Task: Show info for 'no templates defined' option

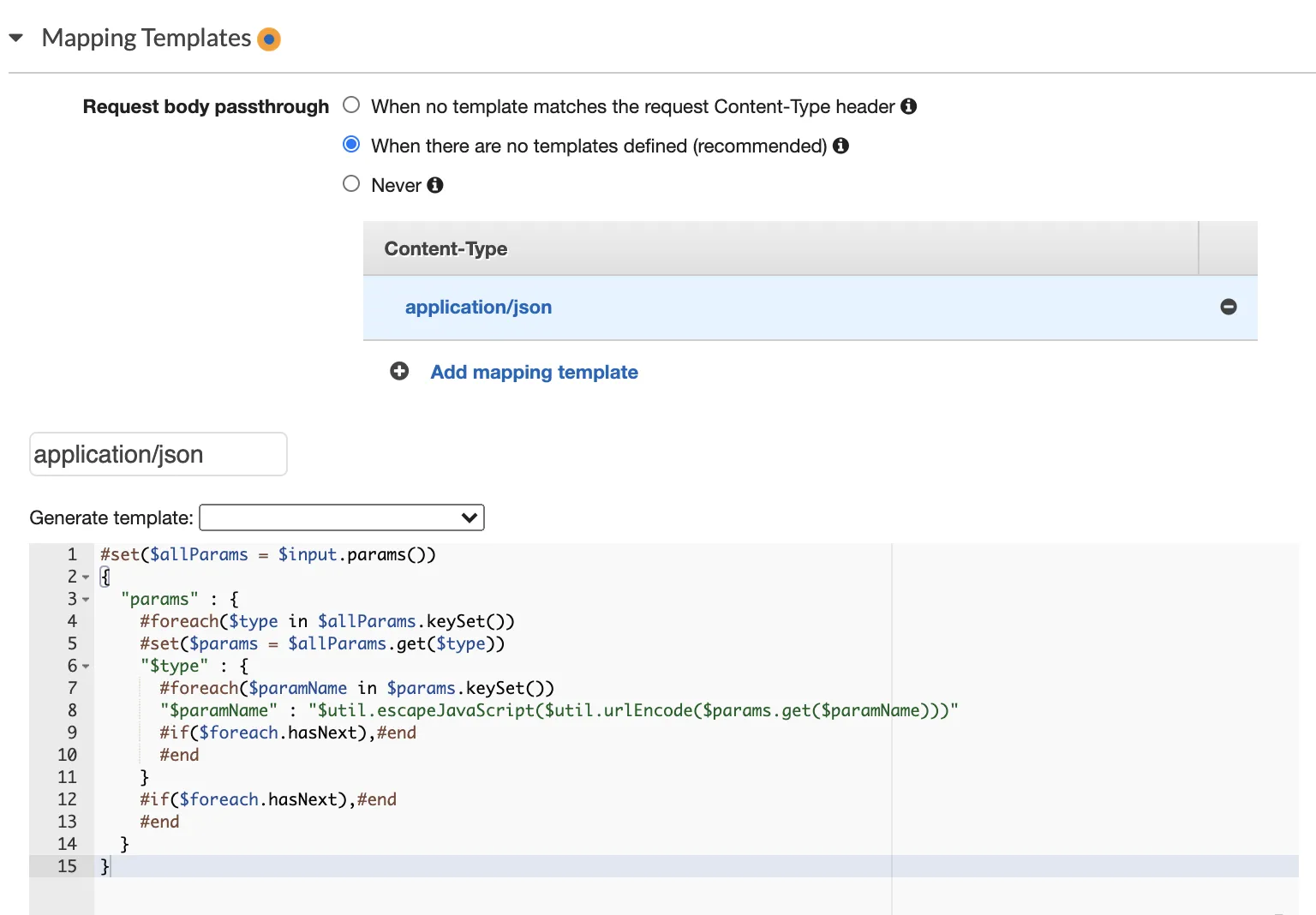Action: tap(841, 146)
